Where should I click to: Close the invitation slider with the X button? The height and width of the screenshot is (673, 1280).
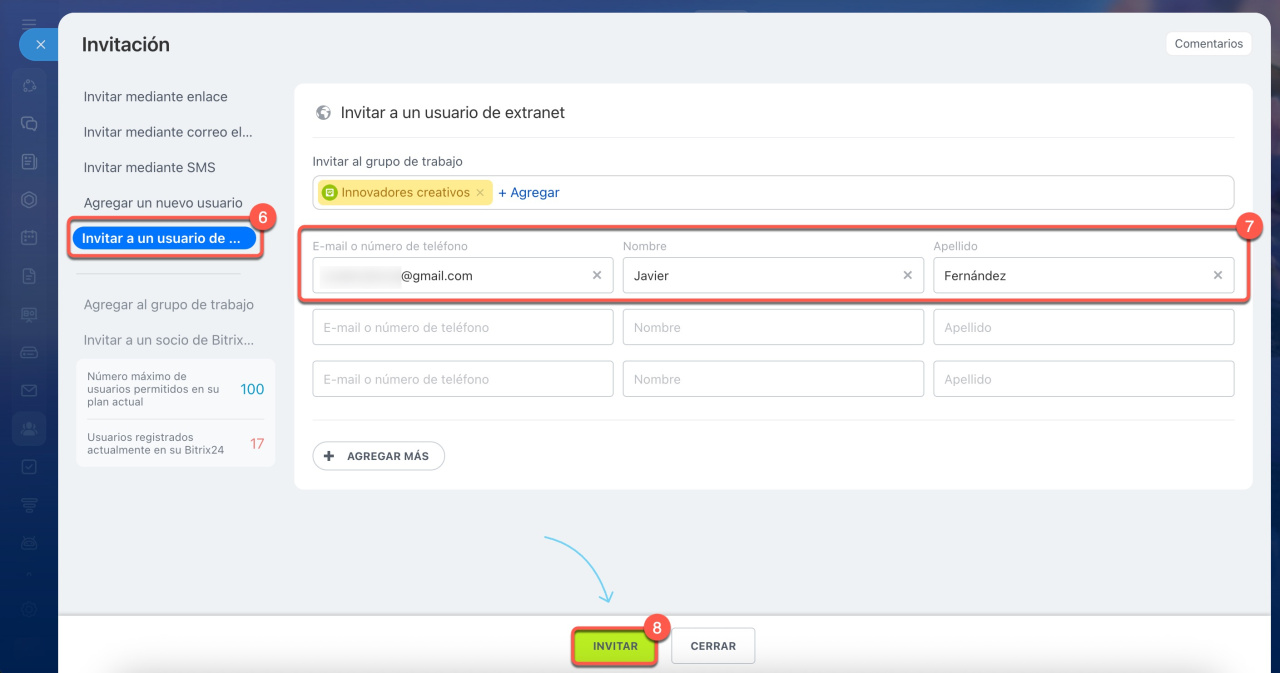pyautogui.click(x=40, y=45)
